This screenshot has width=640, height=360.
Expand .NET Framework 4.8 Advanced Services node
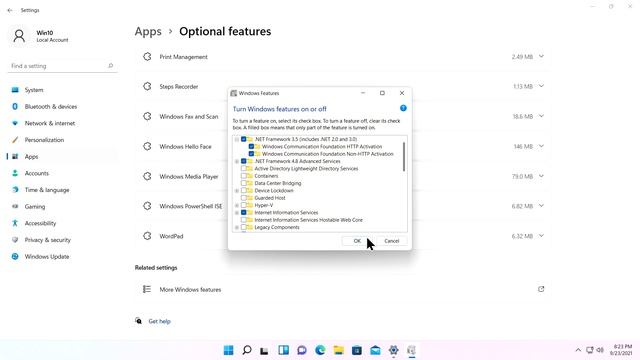237,161
